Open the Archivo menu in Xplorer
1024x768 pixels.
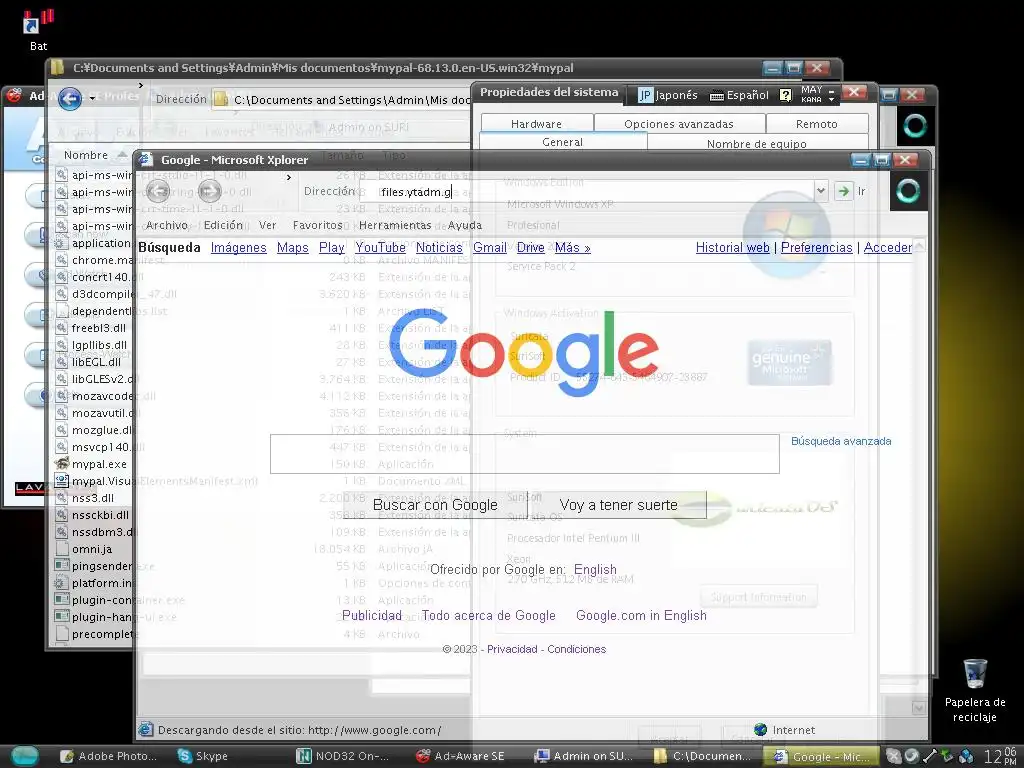pyautogui.click(x=167, y=225)
